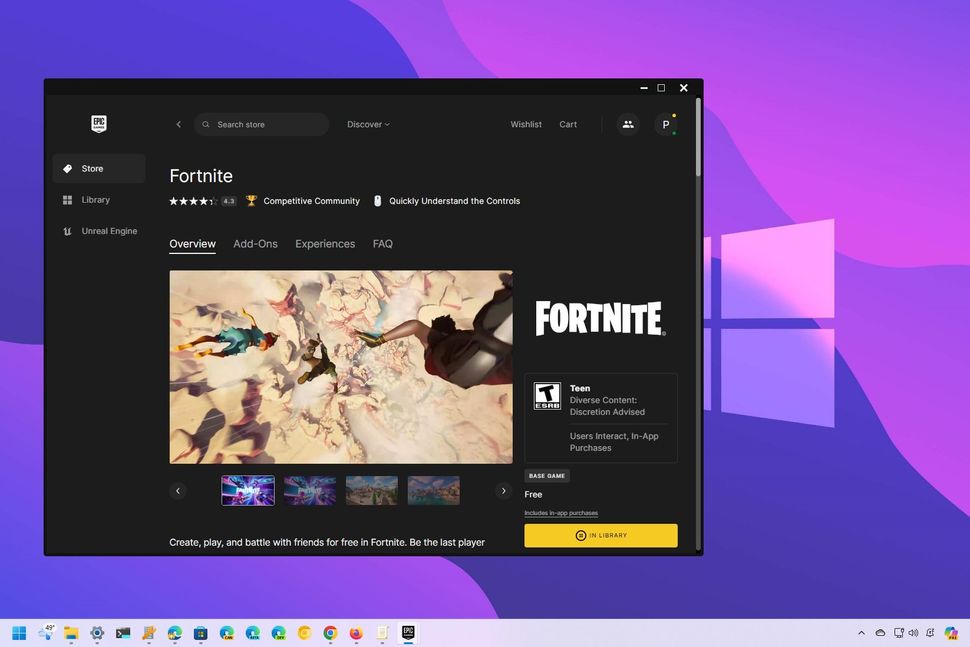The image size is (970, 647).
Task: Click the Epic Games logo in the top-left
Action: tap(98, 123)
